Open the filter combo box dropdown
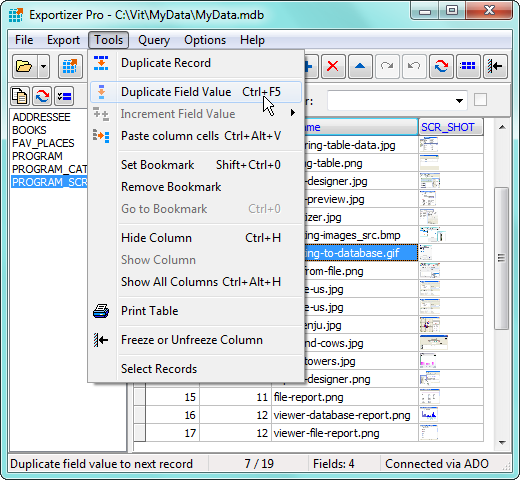520x480 pixels. [459, 100]
